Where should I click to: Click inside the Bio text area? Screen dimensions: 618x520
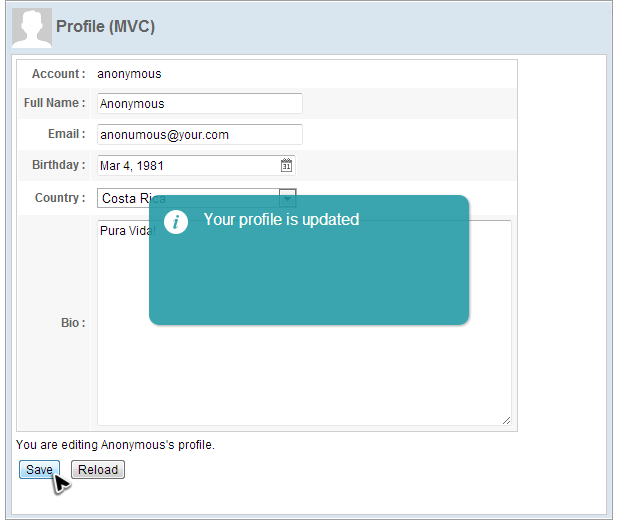(x=300, y=380)
